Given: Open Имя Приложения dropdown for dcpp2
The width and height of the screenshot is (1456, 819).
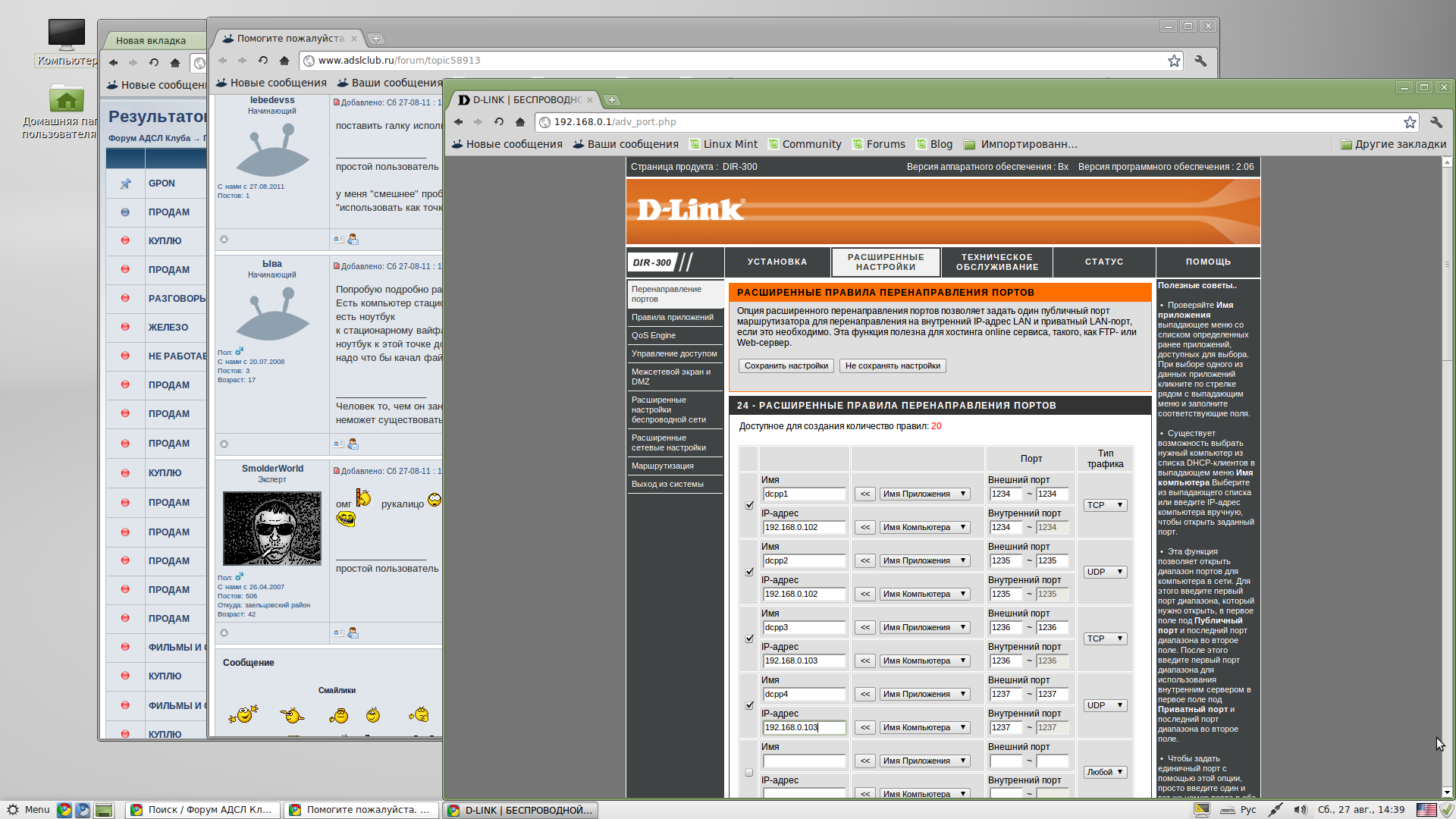Looking at the screenshot, I should (x=924, y=561).
